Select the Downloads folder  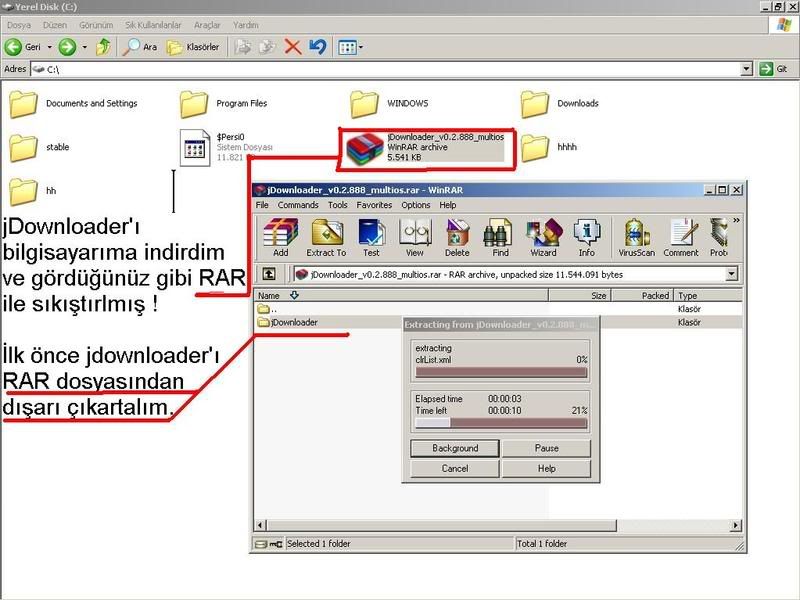pyautogui.click(x=560, y=104)
